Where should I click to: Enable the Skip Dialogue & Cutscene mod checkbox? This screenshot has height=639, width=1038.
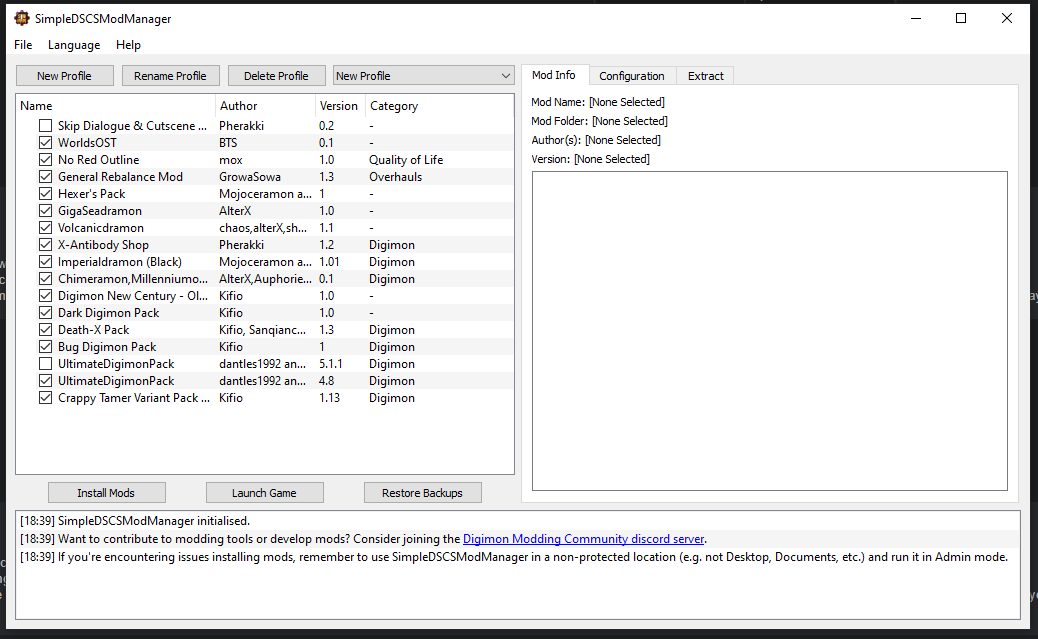[x=45, y=125]
